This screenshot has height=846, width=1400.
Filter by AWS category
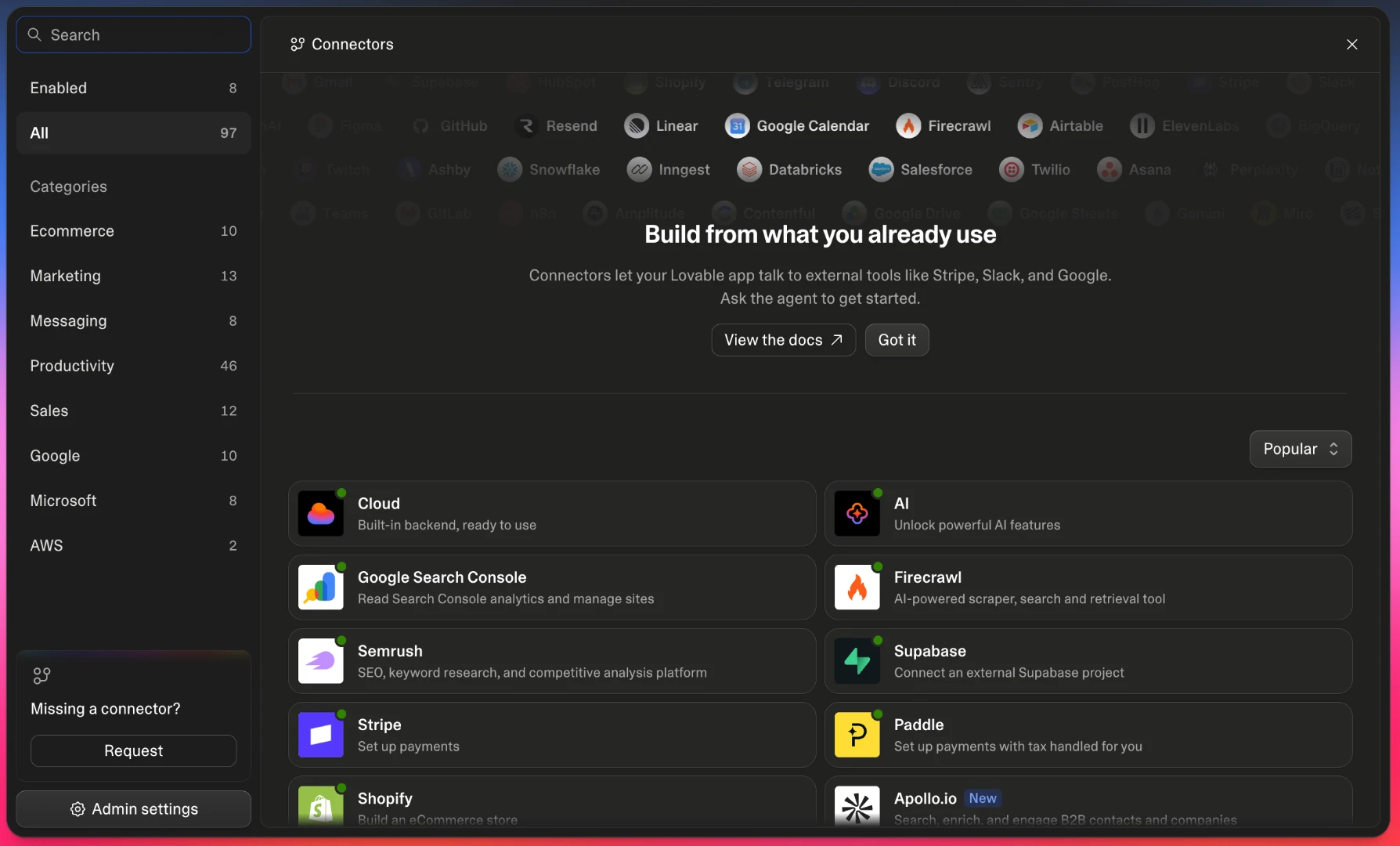point(133,546)
